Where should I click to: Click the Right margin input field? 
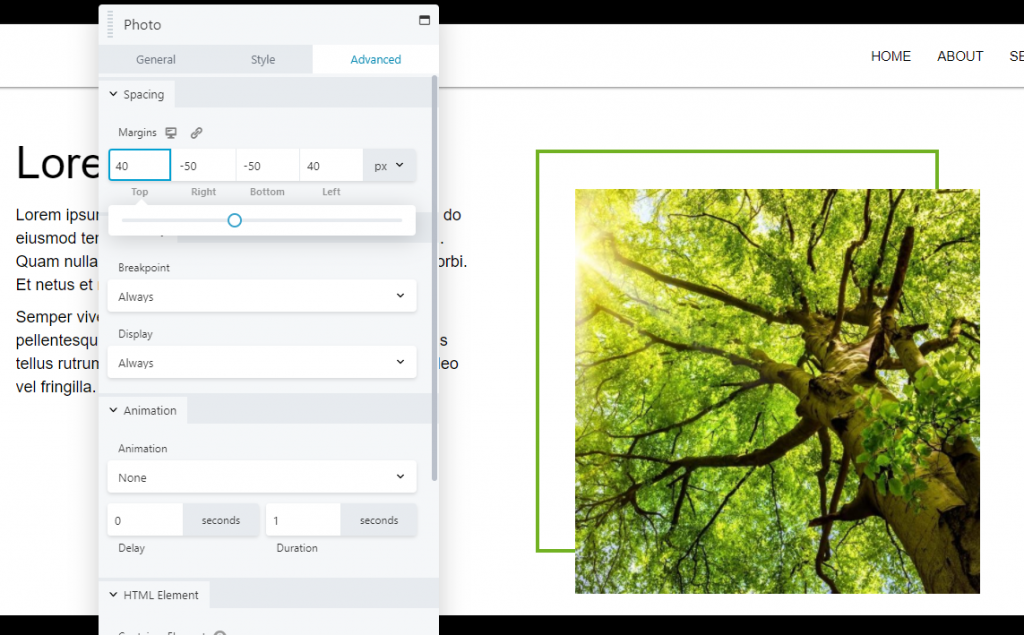[203, 165]
